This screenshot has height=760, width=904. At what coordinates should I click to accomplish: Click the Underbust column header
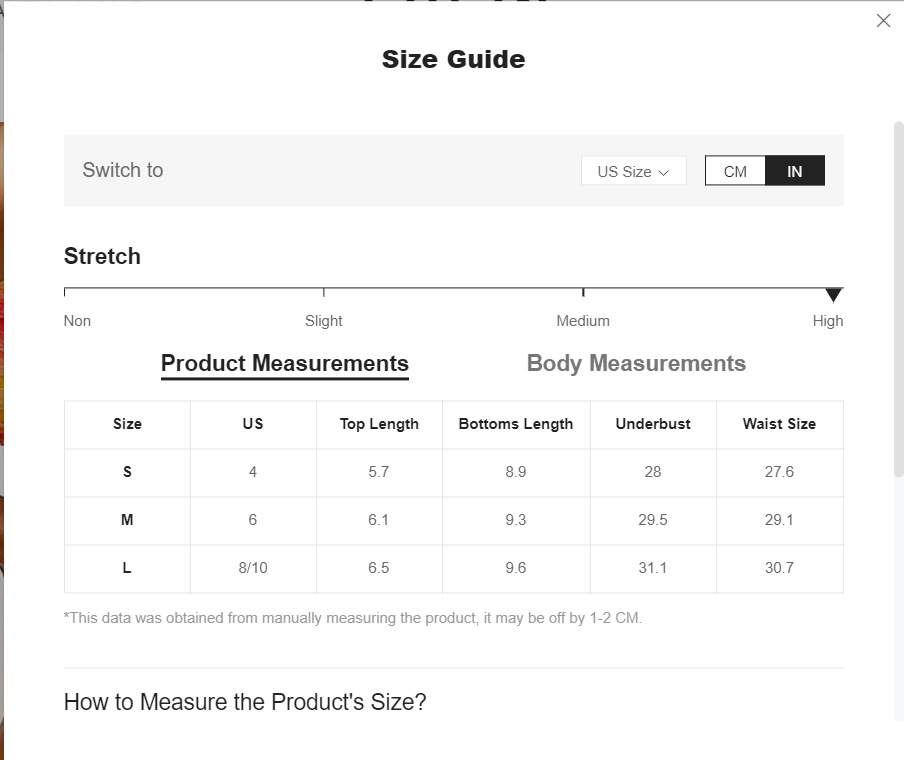(653, 424)
